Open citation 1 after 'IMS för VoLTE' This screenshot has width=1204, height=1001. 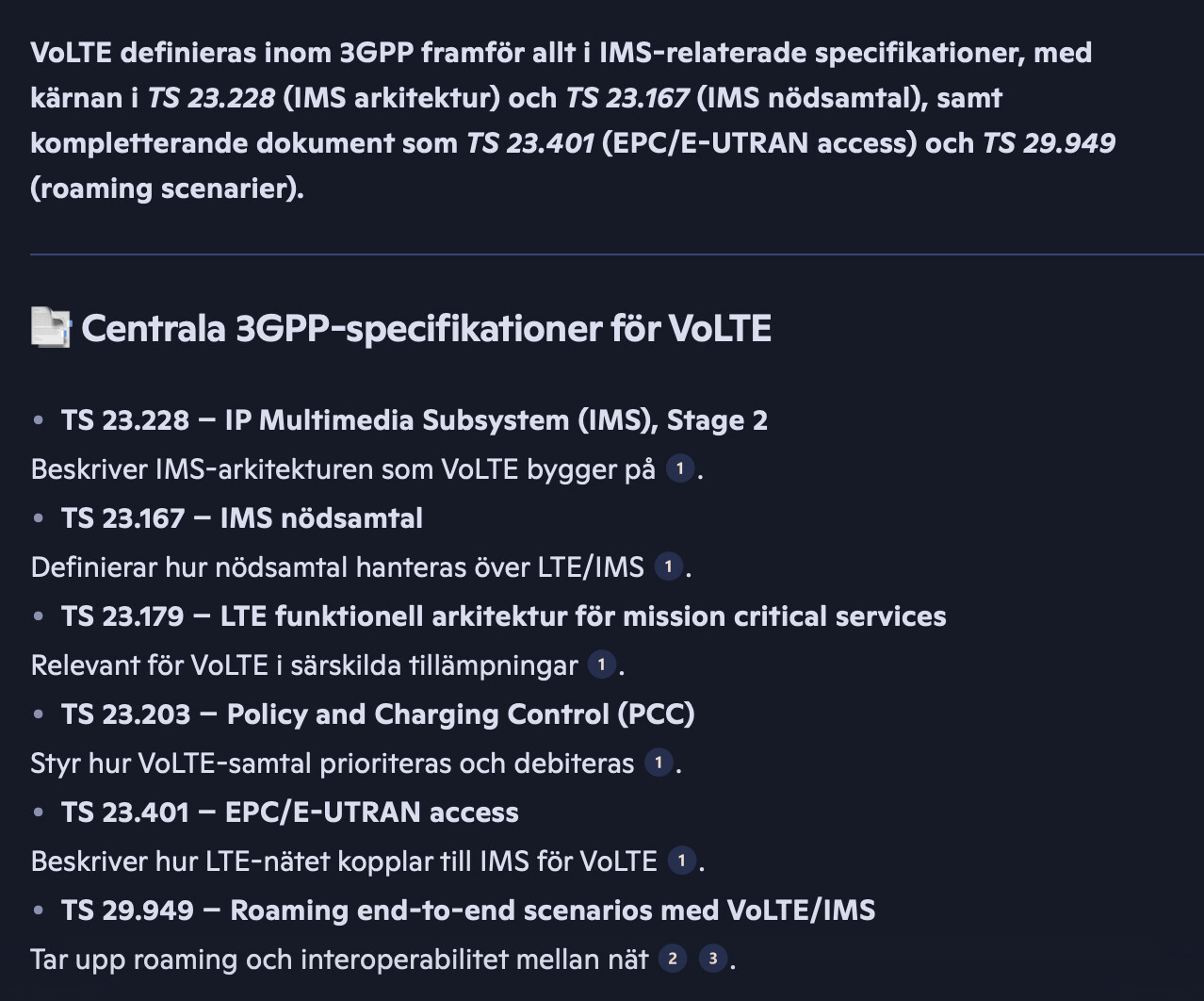click(x=681, y=861)
